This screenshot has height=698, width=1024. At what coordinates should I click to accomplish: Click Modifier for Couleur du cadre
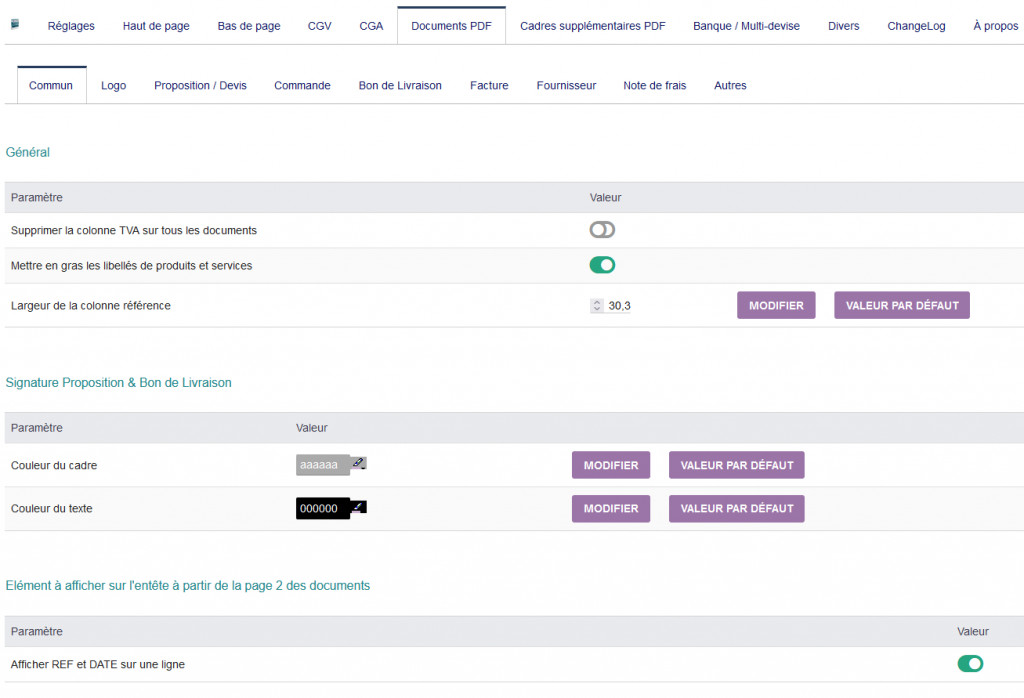coord(611,465)
